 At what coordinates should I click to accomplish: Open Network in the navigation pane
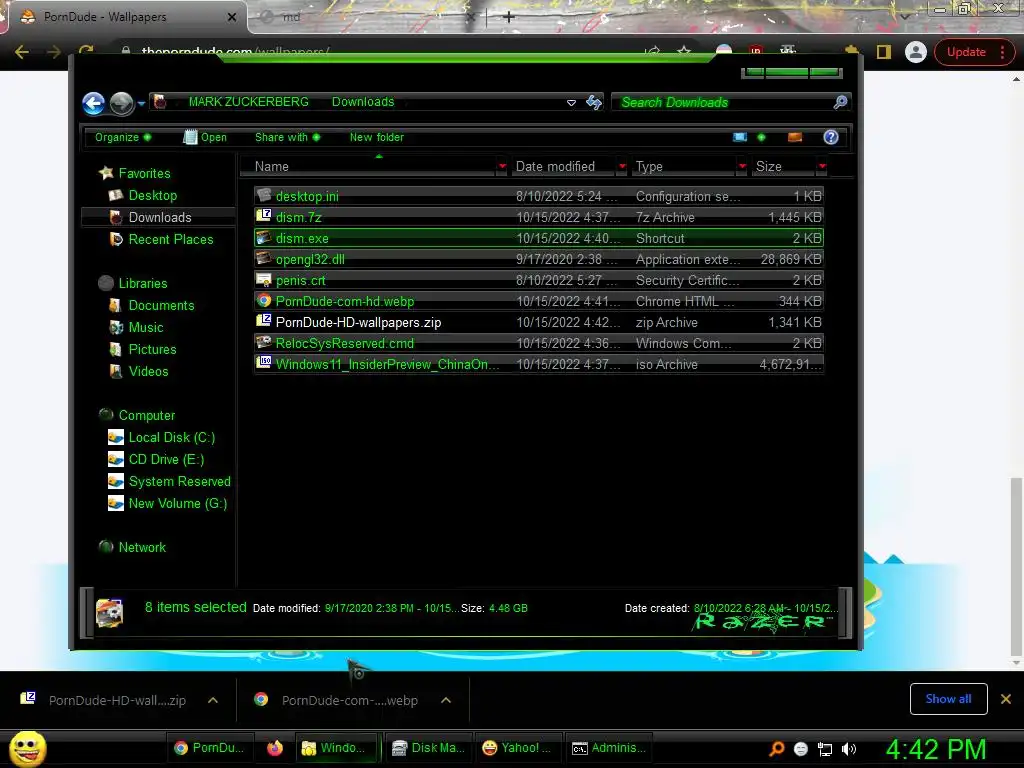pyautogui.click(x=133, y=547)
